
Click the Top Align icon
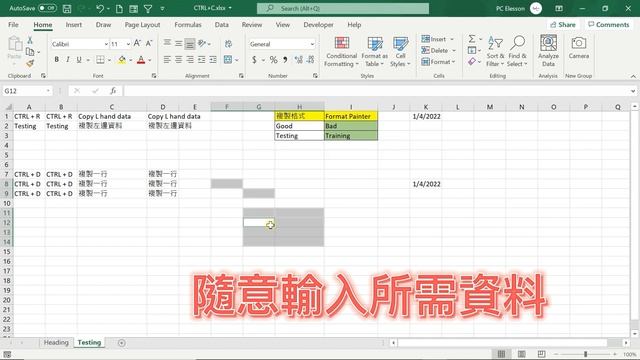167,43
